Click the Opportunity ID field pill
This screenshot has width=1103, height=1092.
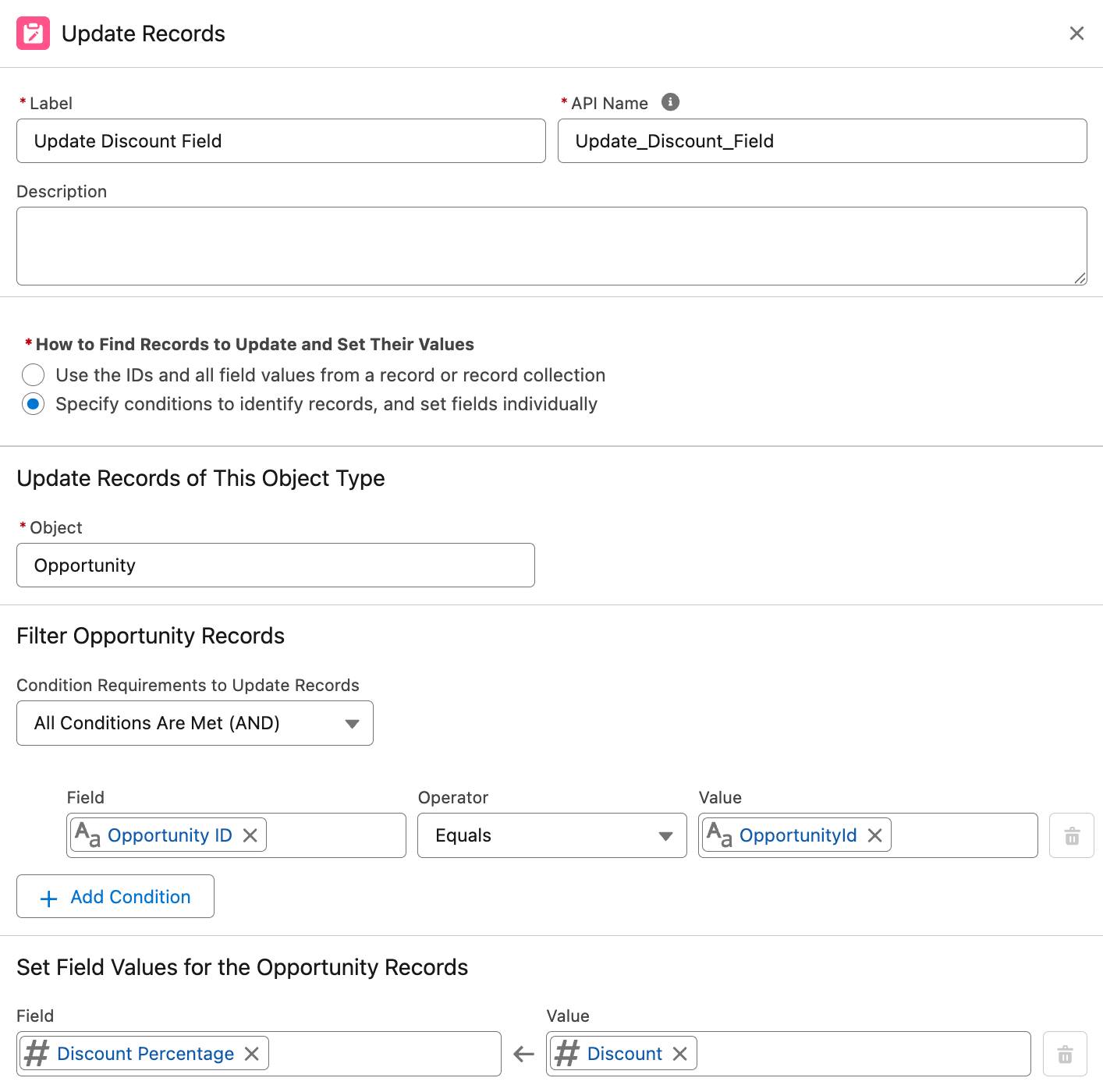[x=168, y=835]
